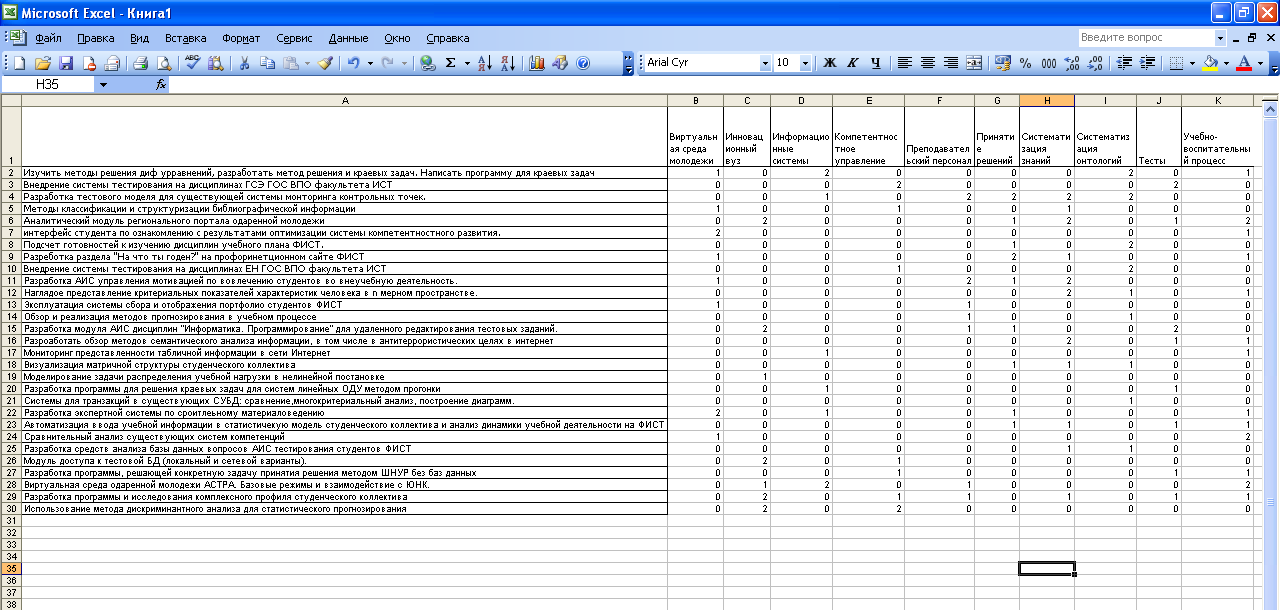
Task: Cut the selection with the scissors icon
Action: [x=244, y=62]
